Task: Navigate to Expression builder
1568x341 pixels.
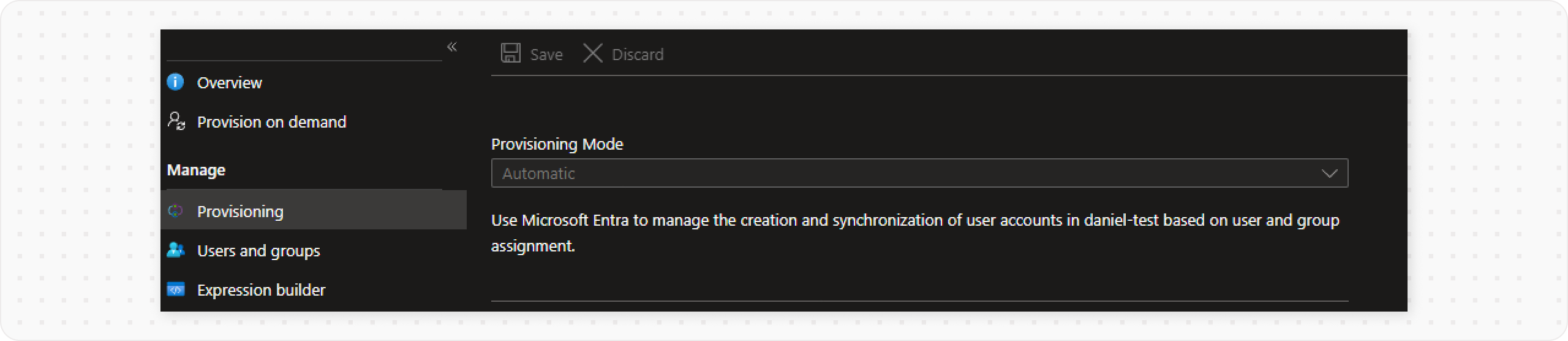Action: (x=261, y=290)
